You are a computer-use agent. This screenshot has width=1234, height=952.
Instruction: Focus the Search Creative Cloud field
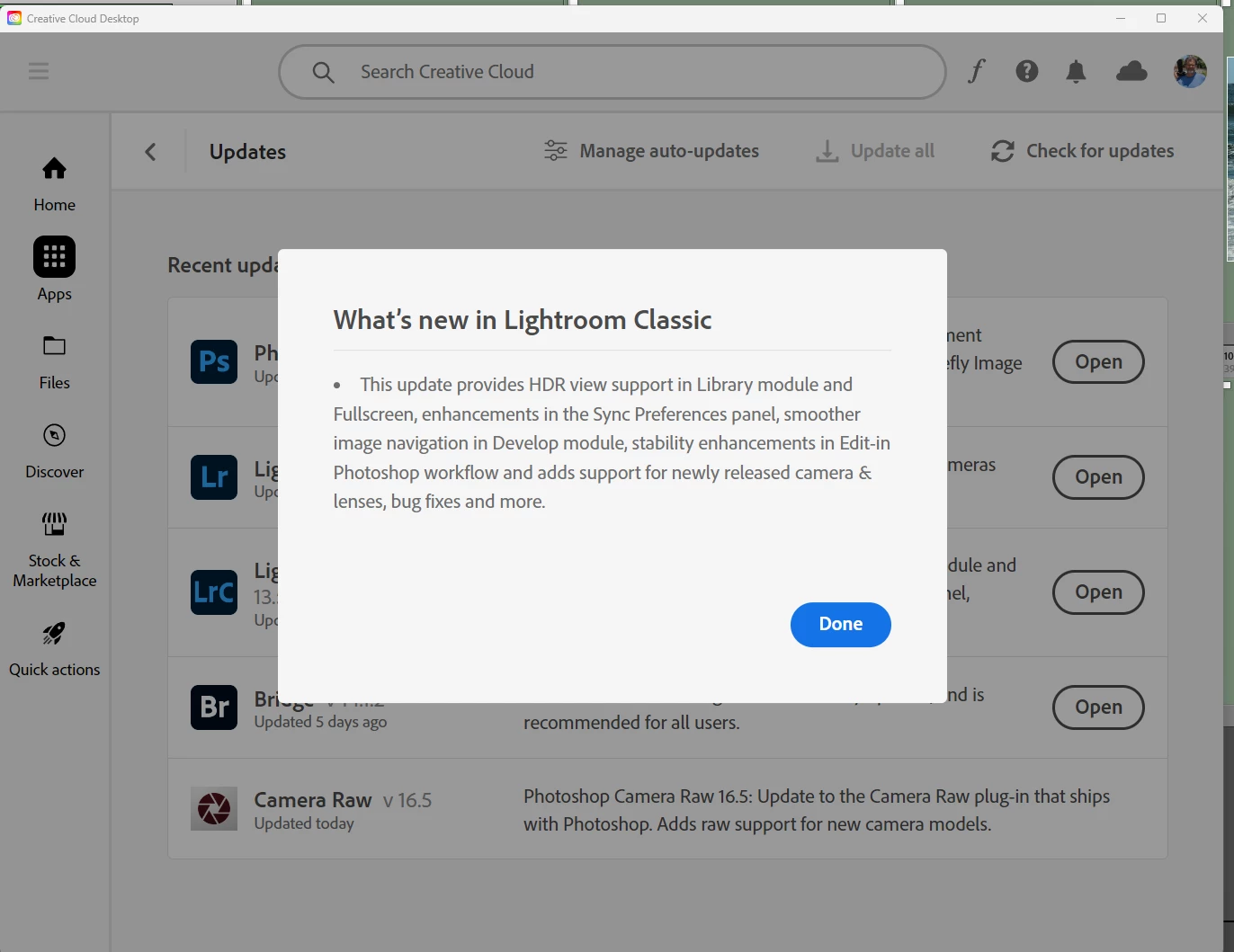pos(613,72)
